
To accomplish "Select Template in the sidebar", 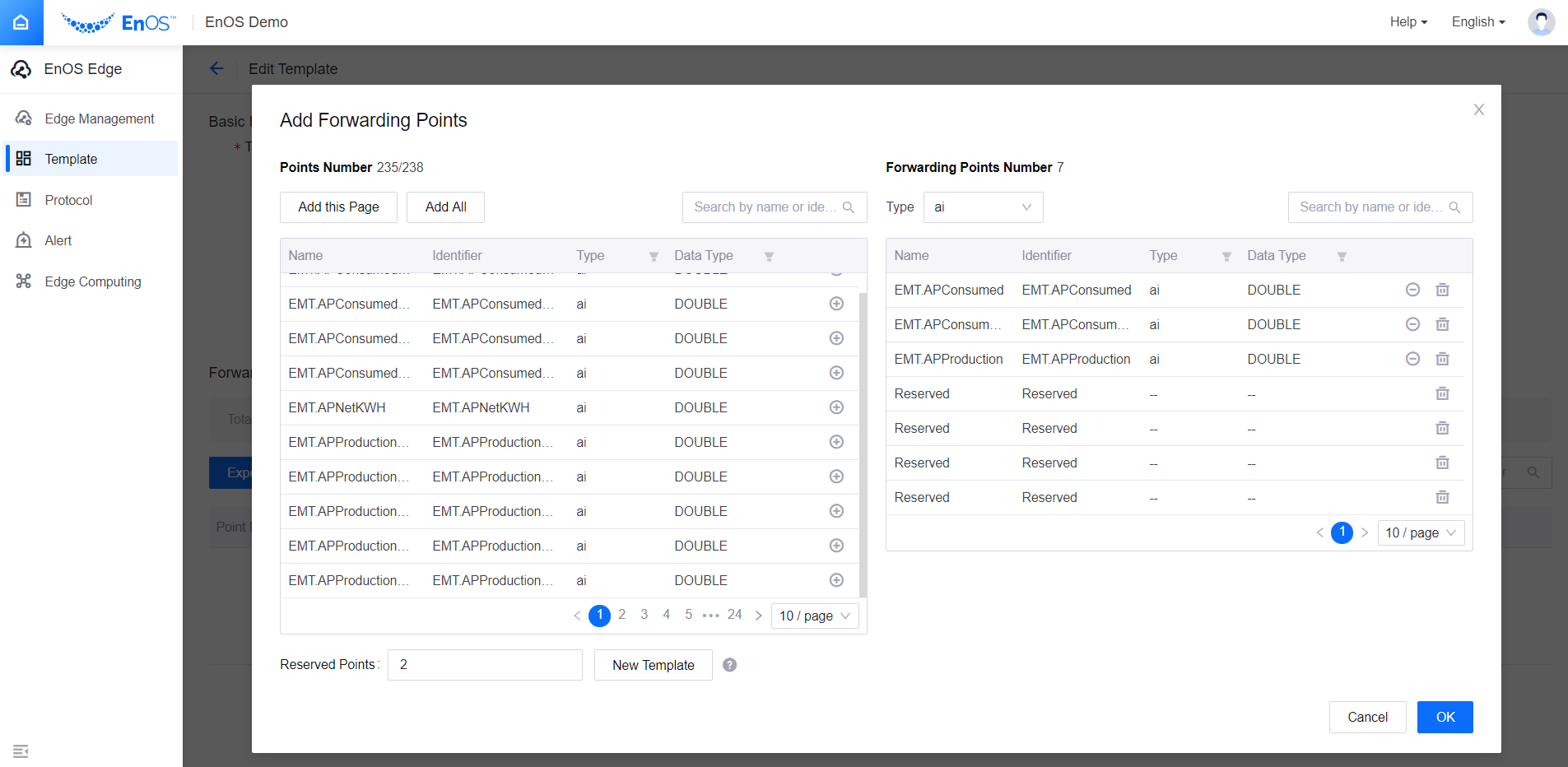I will (x=91, y=159).
